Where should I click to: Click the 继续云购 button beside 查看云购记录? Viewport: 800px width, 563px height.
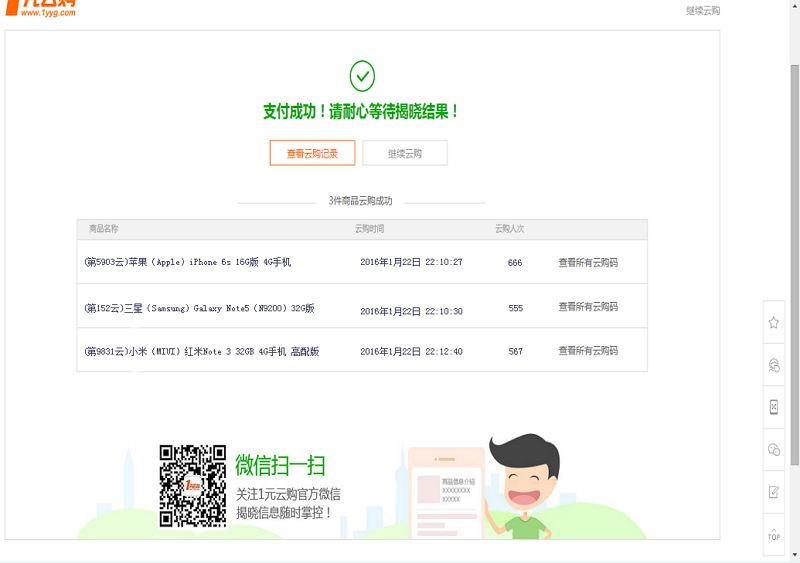coord(405,153)
